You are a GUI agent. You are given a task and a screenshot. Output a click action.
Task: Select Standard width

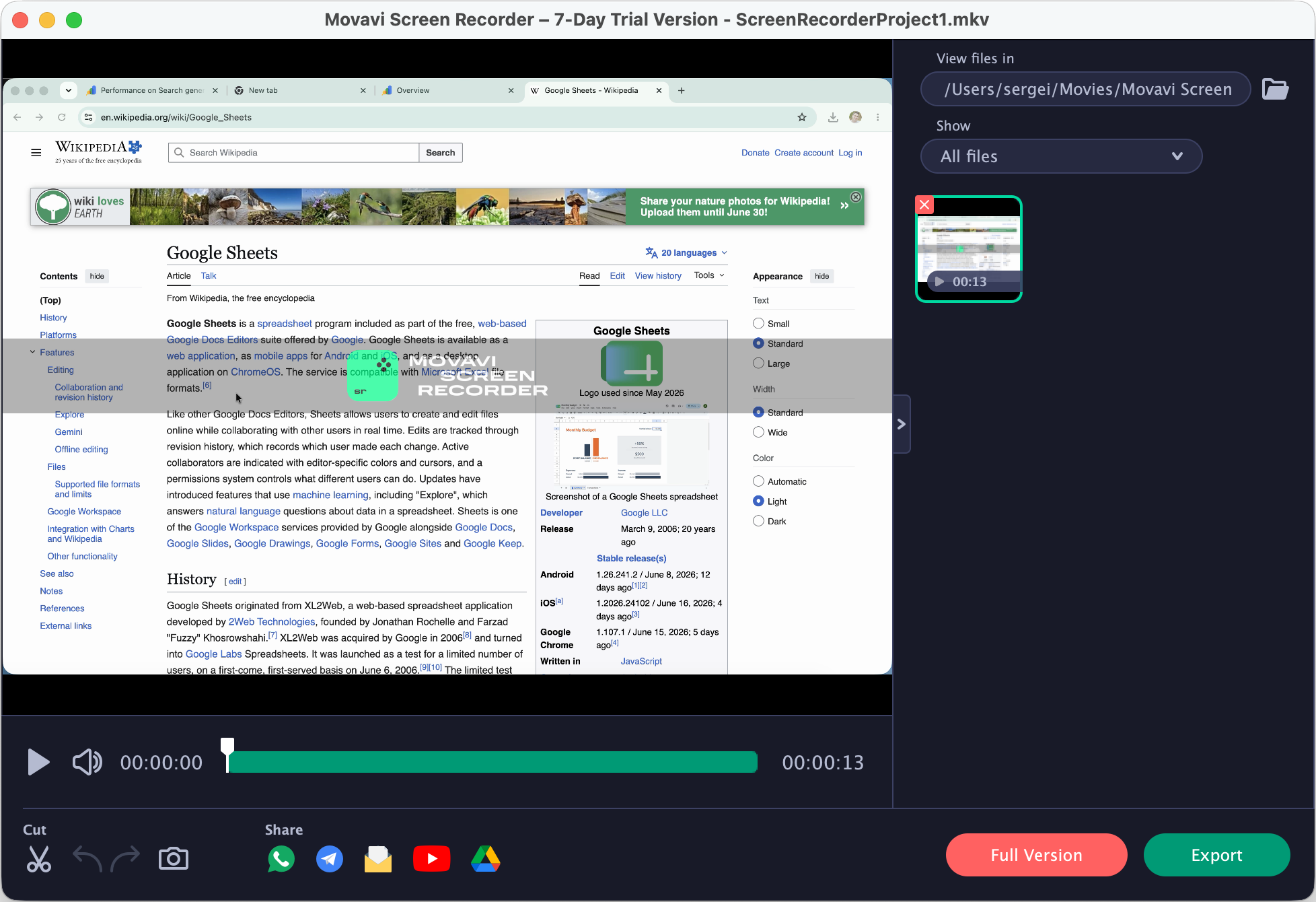click(x=759, y=412)
